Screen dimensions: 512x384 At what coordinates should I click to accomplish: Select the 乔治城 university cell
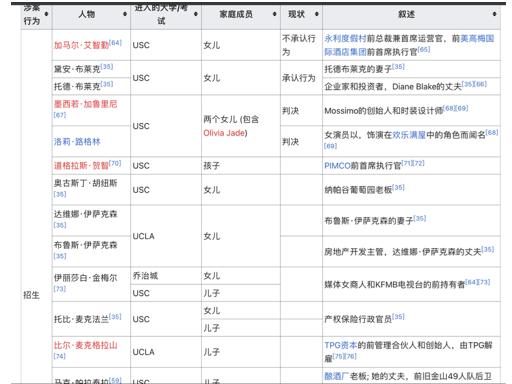(145, 276)
